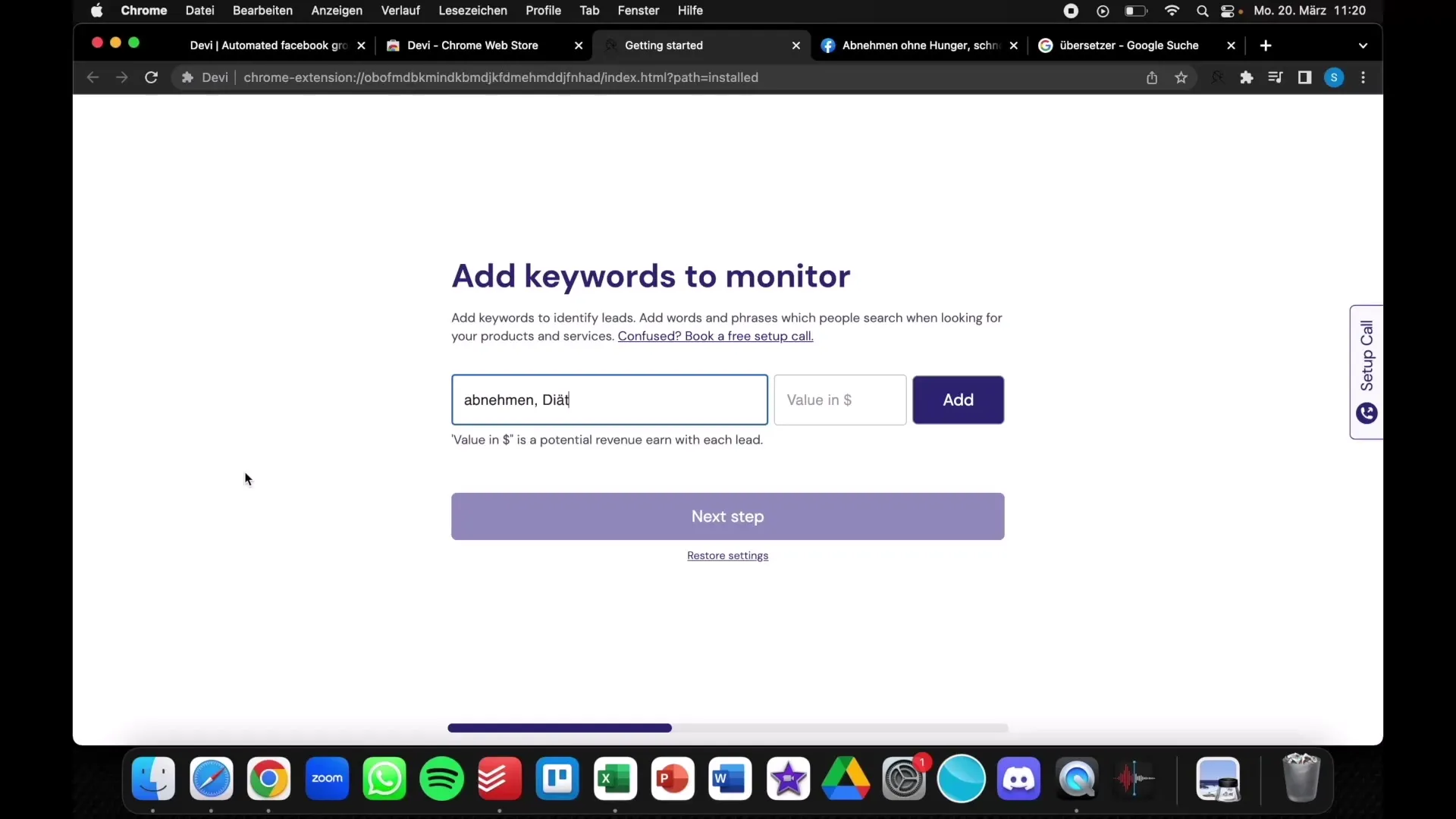
Task: Open PowerPoint from the Dock
Action: pyautogui.click(x=673, y=779)
